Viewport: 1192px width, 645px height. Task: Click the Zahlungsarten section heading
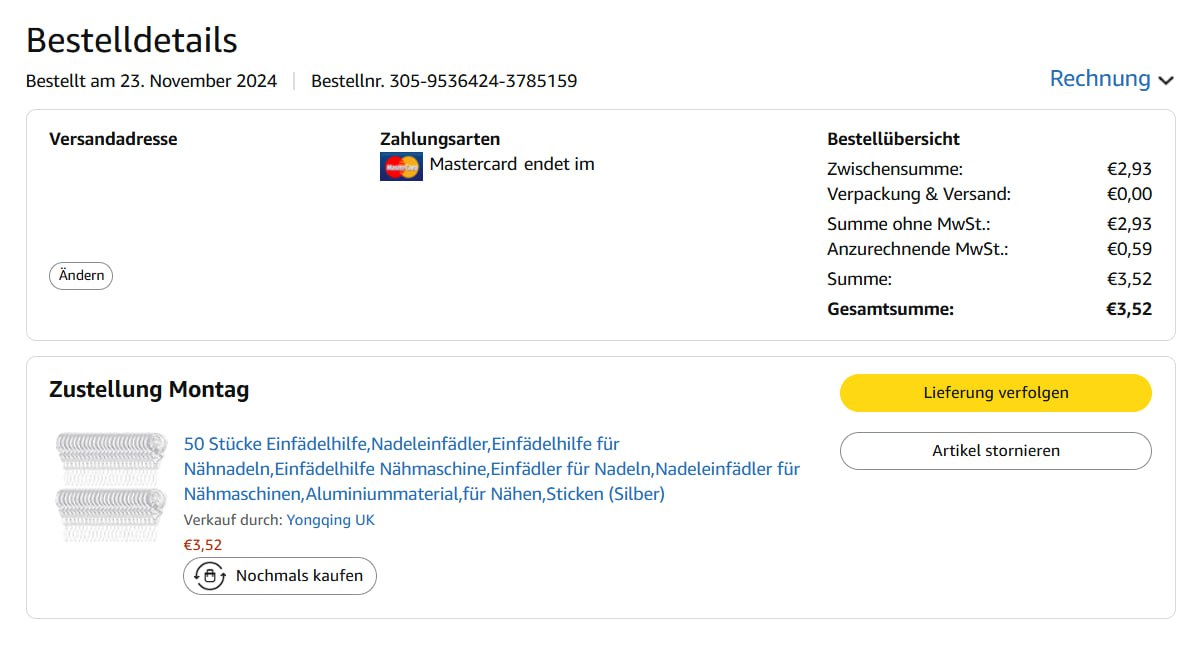pos(440,139)
